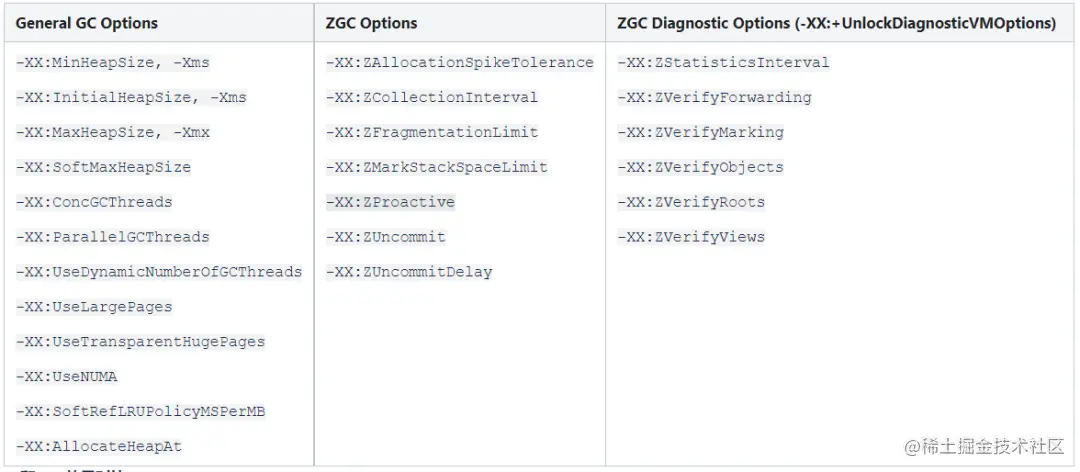The height and width of the screenshot is (472, 1080).
Task: Click the -XX:InitialHeapSize, -Xms code entry
Action: 131,98
